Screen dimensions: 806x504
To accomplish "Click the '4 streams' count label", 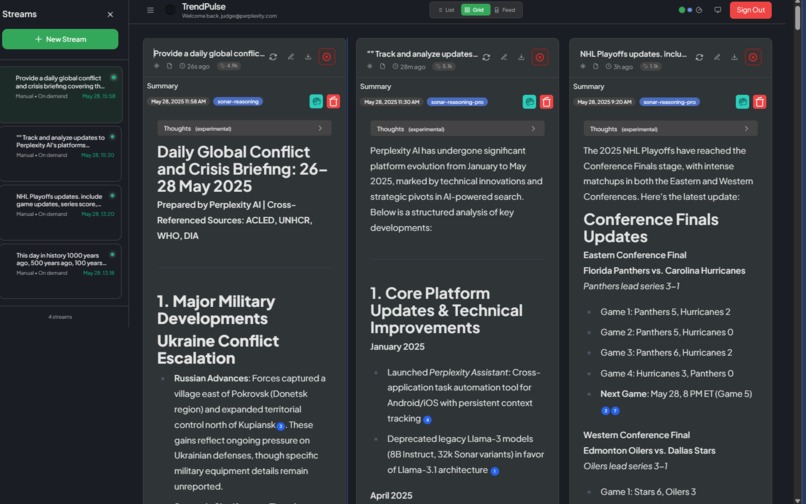I will 60,317.
